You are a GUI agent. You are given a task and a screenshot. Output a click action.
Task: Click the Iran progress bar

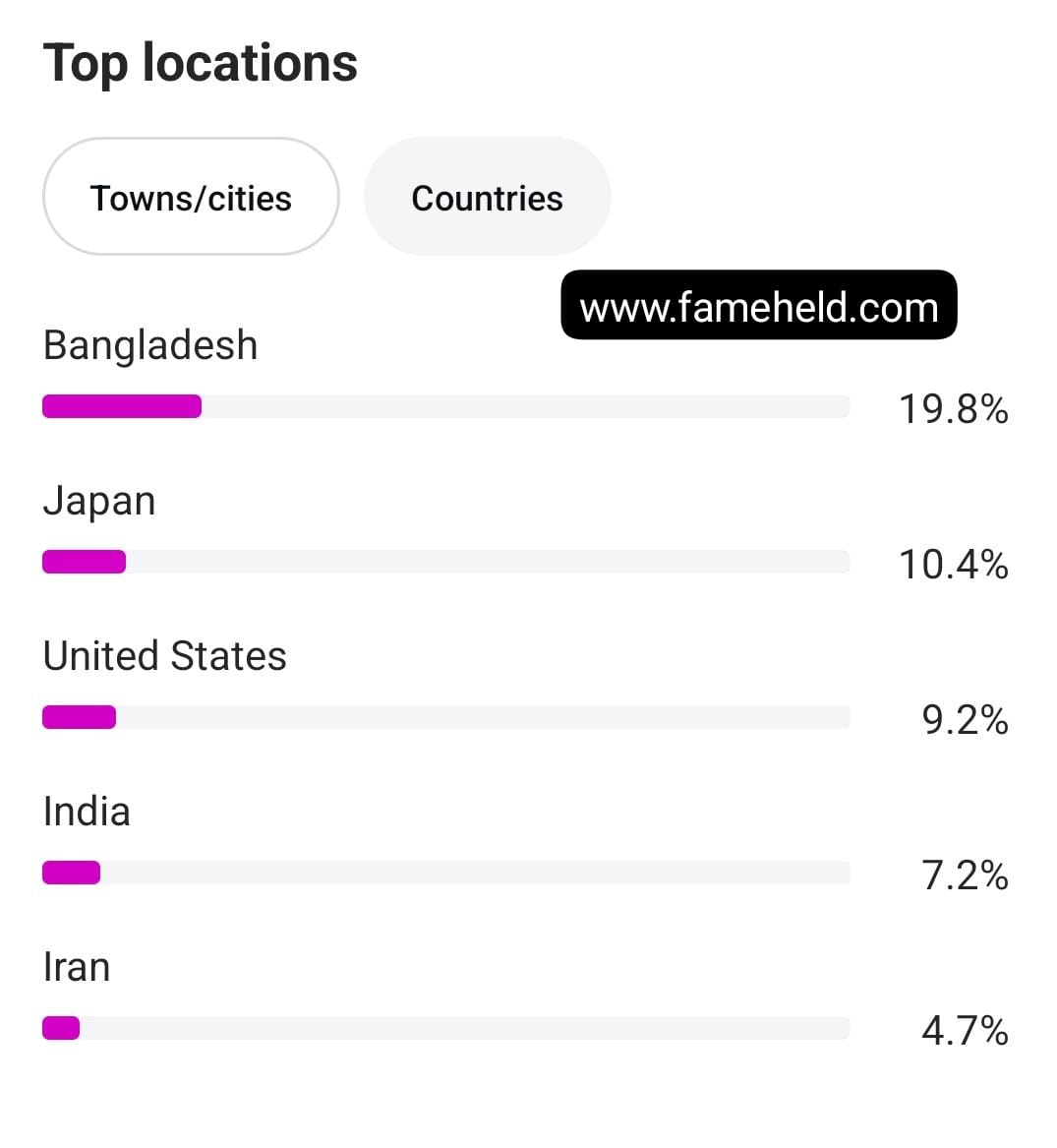tap(446, 1028)
